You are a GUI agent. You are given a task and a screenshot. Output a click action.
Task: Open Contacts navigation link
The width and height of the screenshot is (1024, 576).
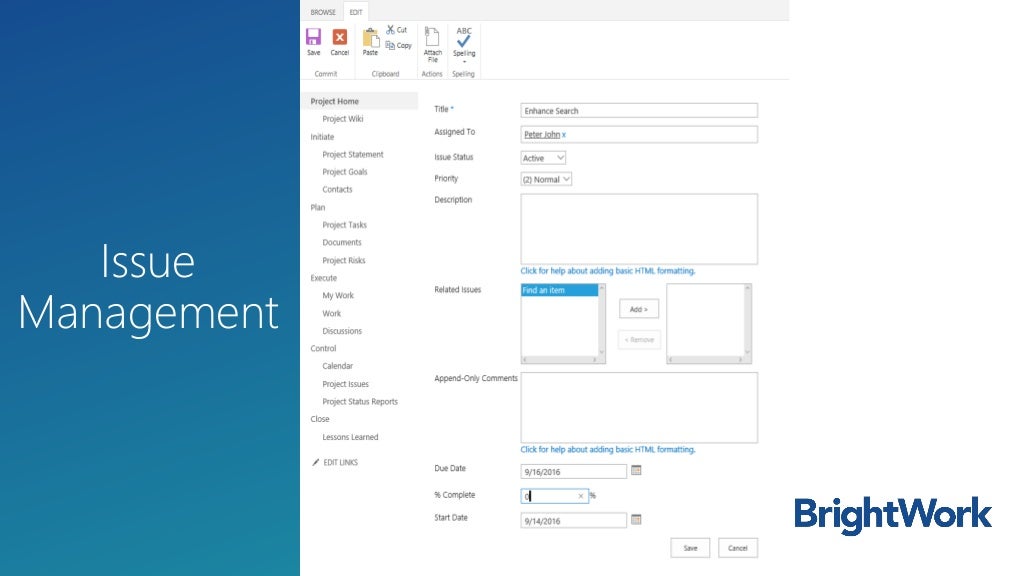337,189
